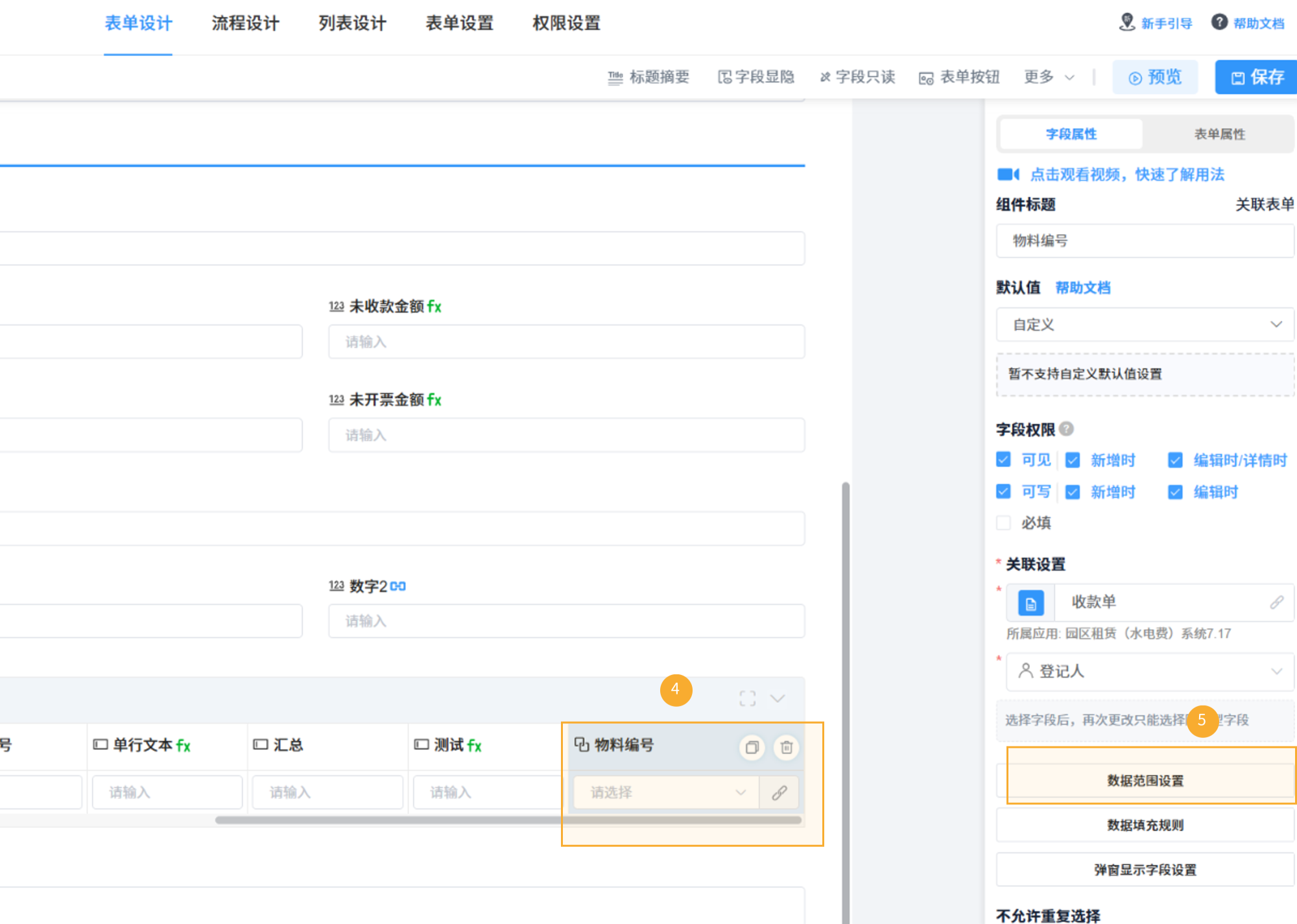Toggle the 可见 checkbox

pos(1003,460)
